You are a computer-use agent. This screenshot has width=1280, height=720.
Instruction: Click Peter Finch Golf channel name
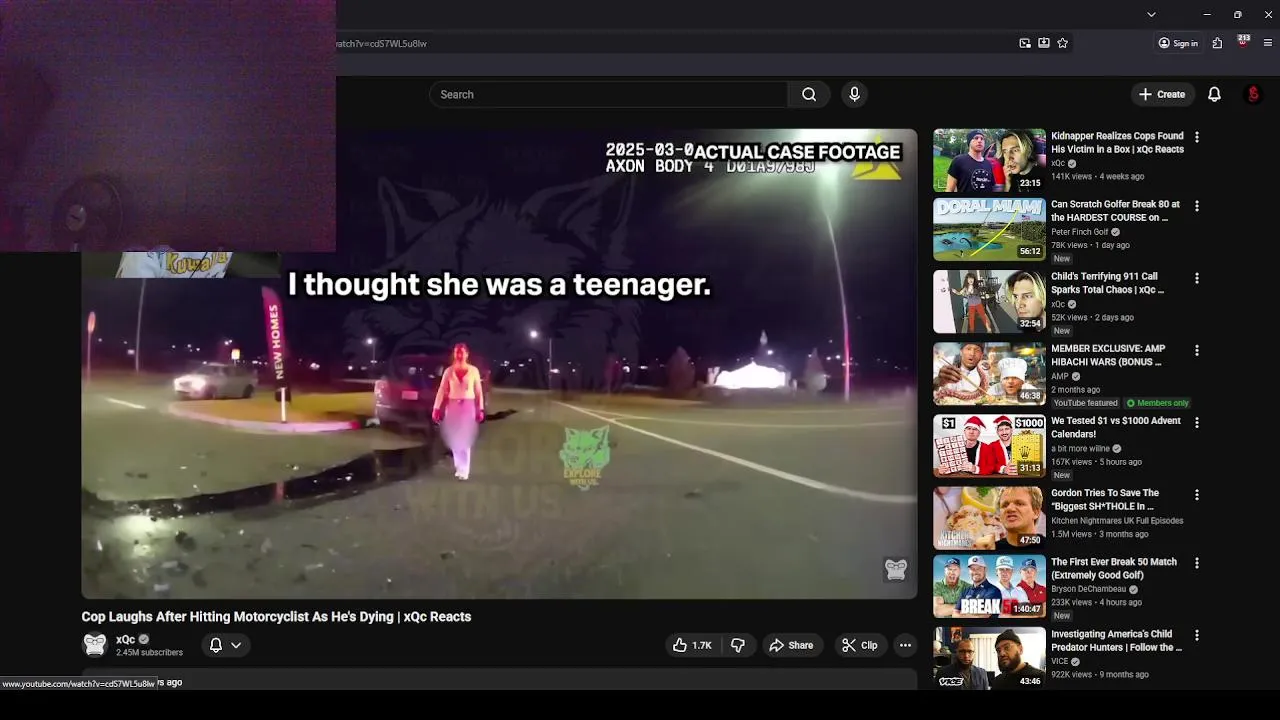coord(1079,232)
